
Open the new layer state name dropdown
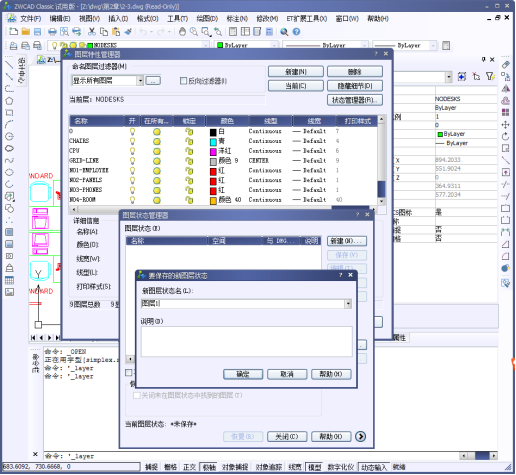pos(348,303)
